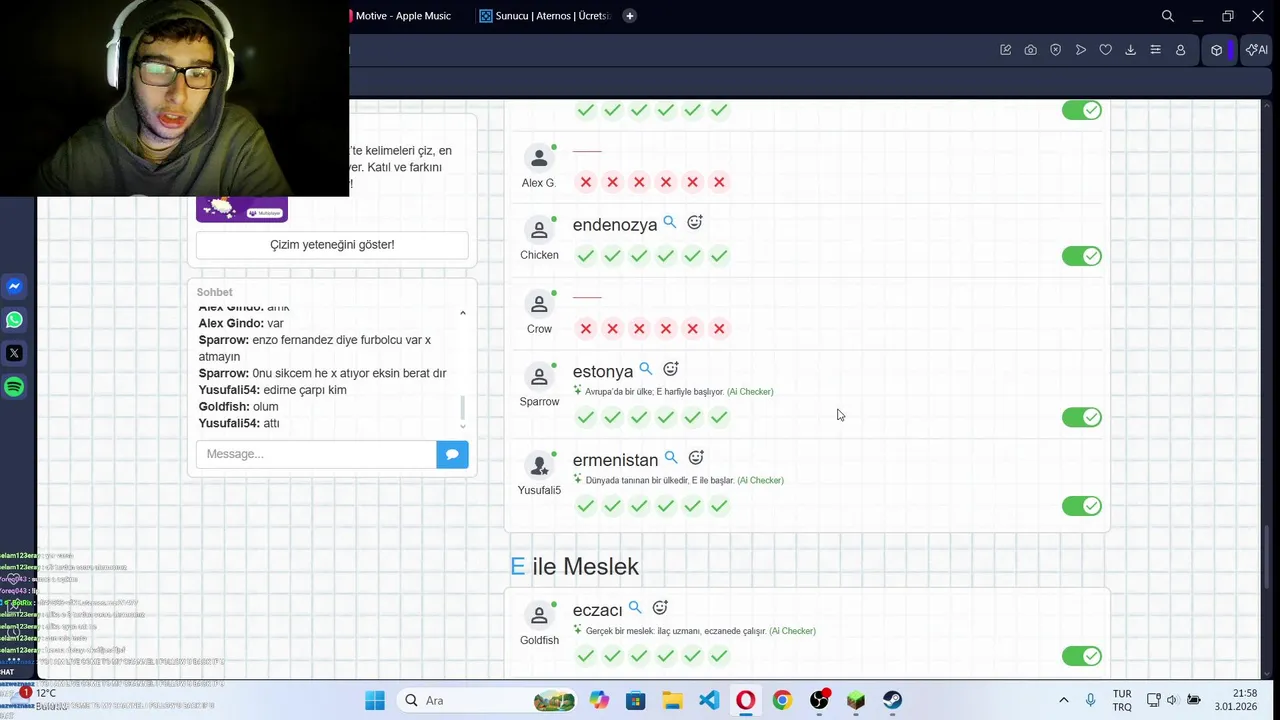Toggle approval switch for endenozya answer

1082,256
